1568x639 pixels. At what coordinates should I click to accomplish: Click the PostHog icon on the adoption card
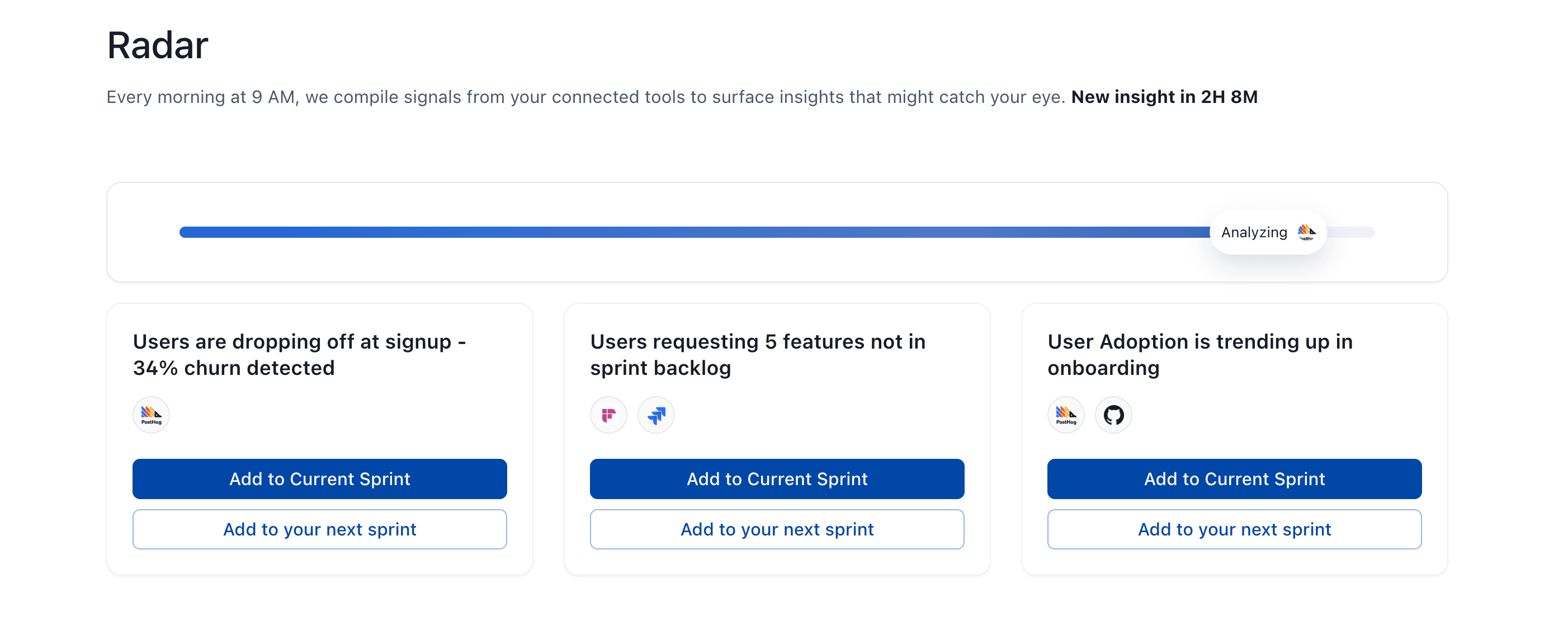[1065, 415]
